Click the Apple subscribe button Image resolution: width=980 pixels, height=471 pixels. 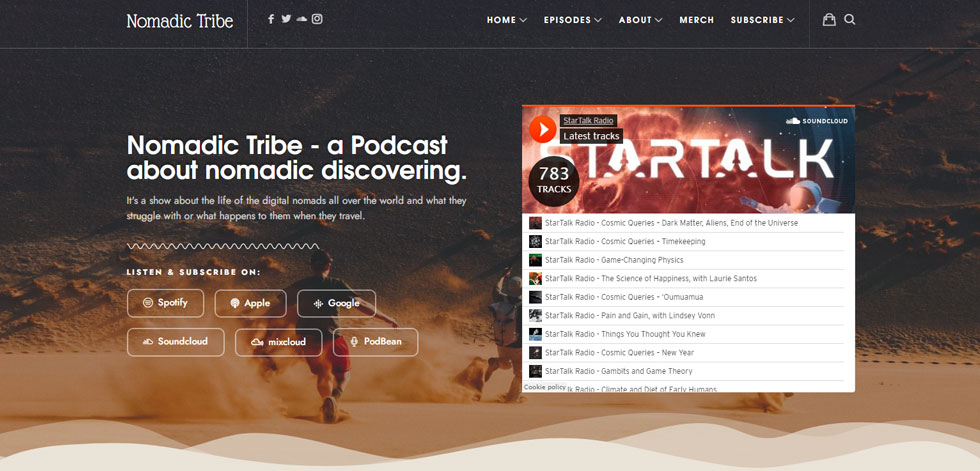point(251,304)
